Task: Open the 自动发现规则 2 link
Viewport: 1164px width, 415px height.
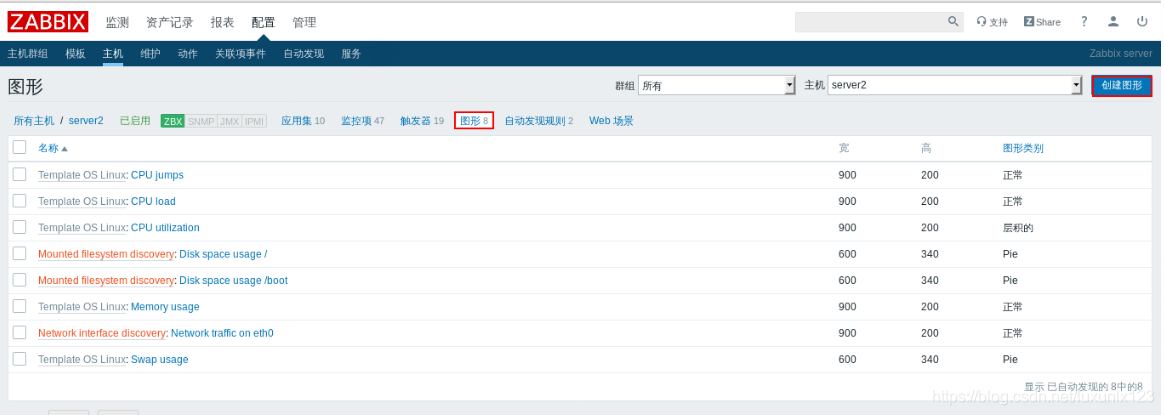Action: [539, 120]
